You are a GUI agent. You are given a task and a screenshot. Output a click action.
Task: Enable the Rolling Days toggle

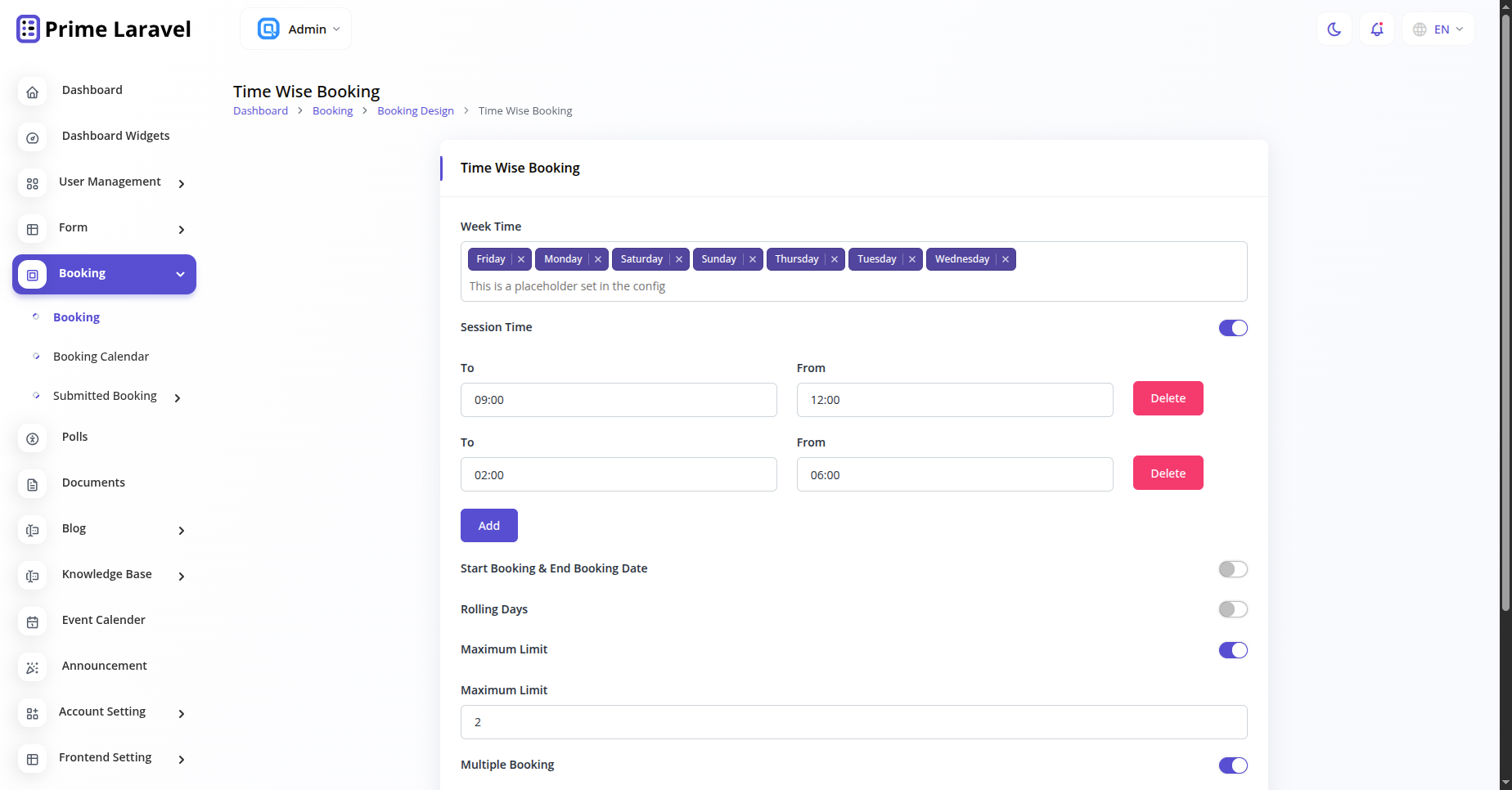pyautogui.click(x=1233, y=609)
